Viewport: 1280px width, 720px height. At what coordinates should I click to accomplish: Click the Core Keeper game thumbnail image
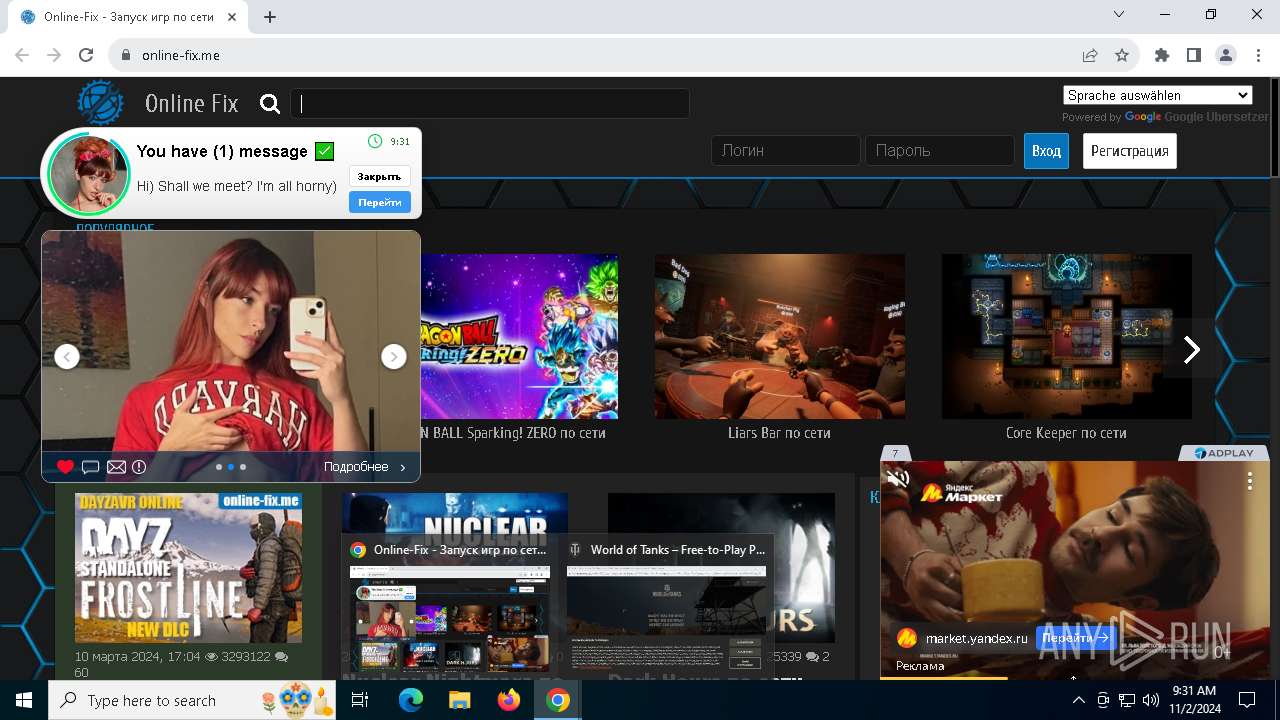click(x=1067, y=336)
